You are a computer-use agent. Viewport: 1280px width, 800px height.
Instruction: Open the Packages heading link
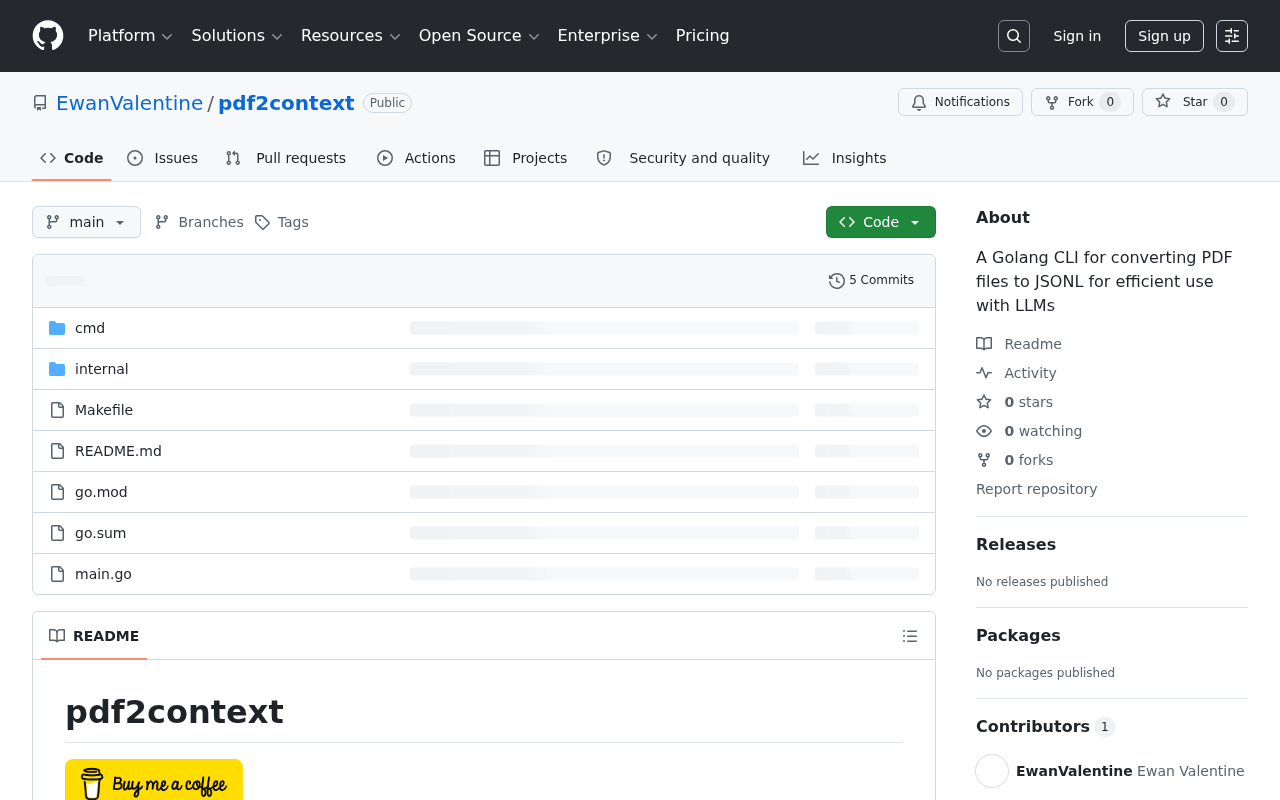pyautogui.click(x=1018, y=635)
